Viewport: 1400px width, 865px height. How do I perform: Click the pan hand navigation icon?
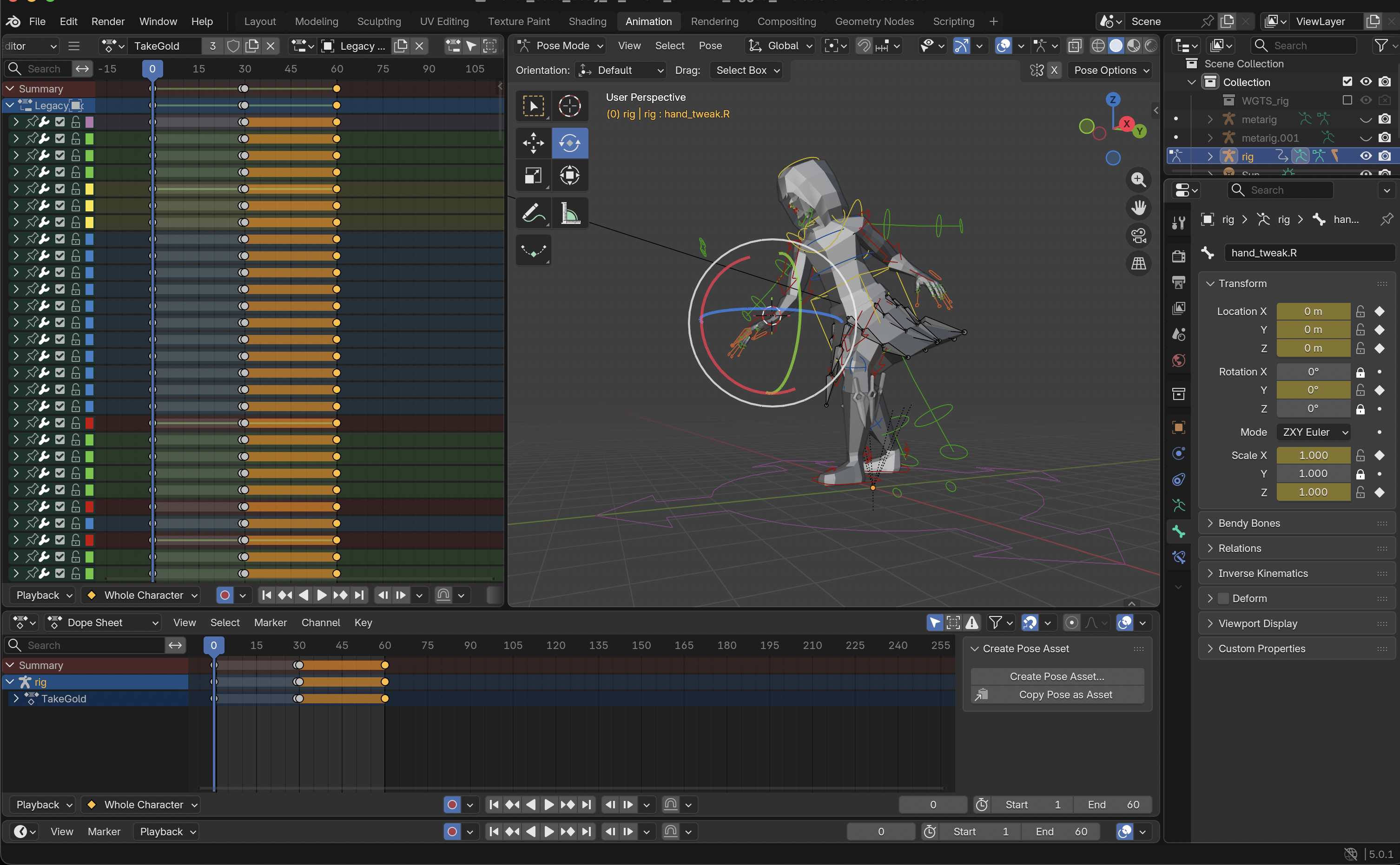point(1138,207)
